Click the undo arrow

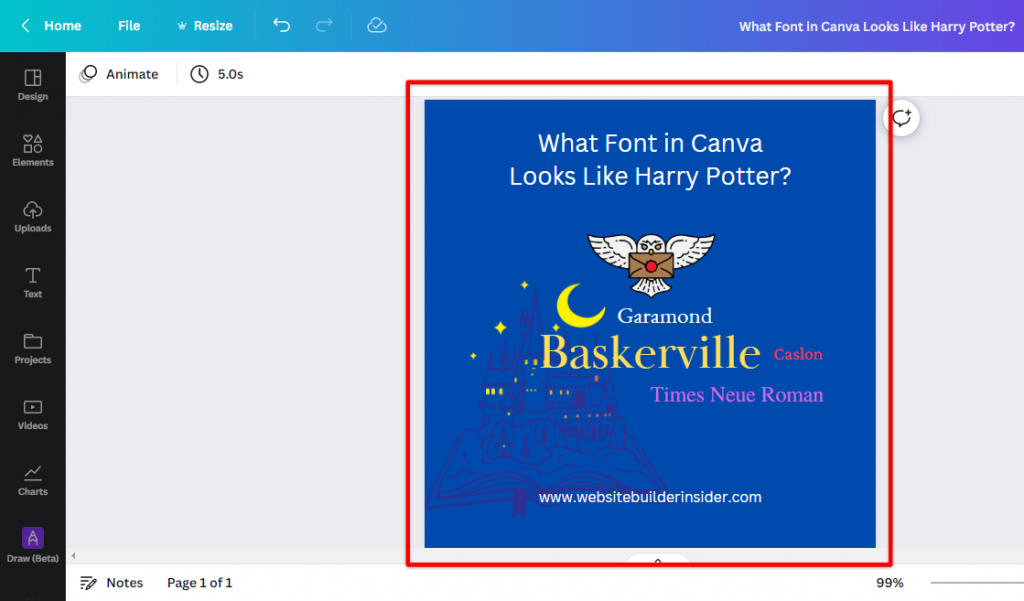[282, 26]
